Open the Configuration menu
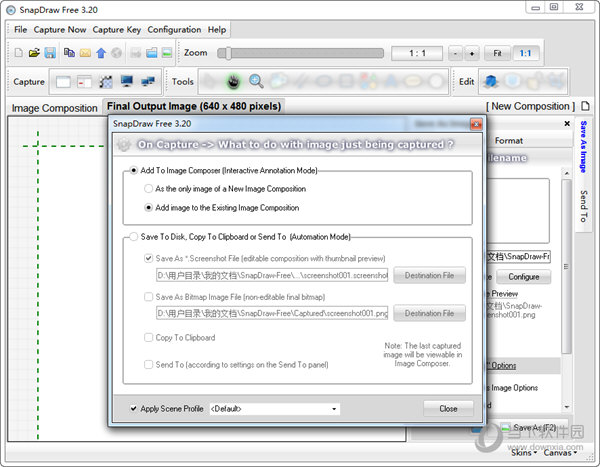The width and height of the screenshot is (600, 467). point(174,29)
